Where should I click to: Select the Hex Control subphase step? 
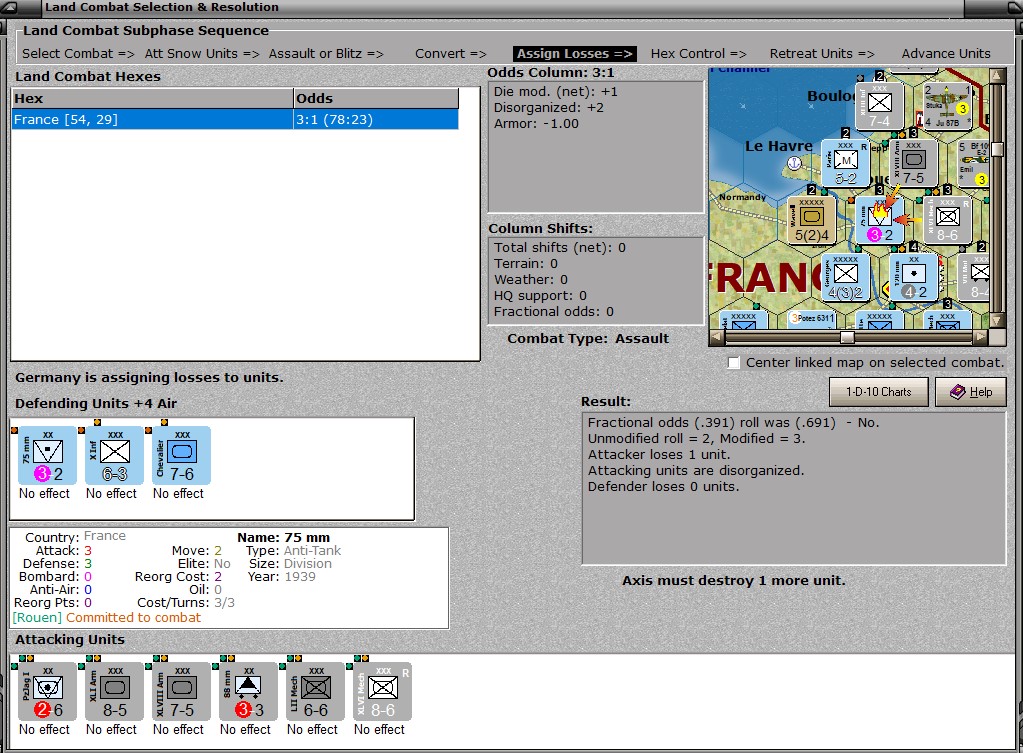point(698,53)
